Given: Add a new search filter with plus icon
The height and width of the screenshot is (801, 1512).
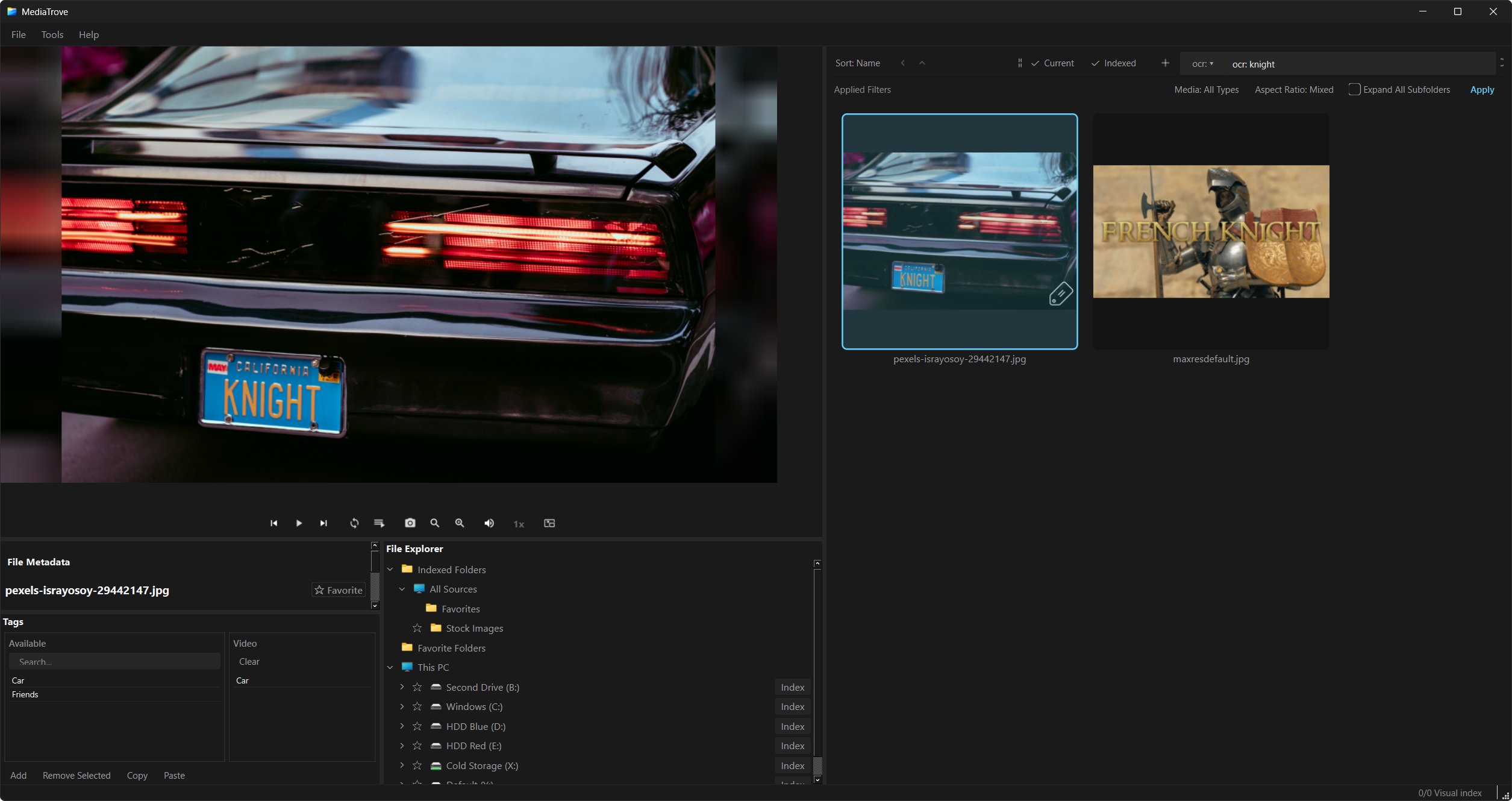Looking at the screenshot, I should click(1165, 63).
